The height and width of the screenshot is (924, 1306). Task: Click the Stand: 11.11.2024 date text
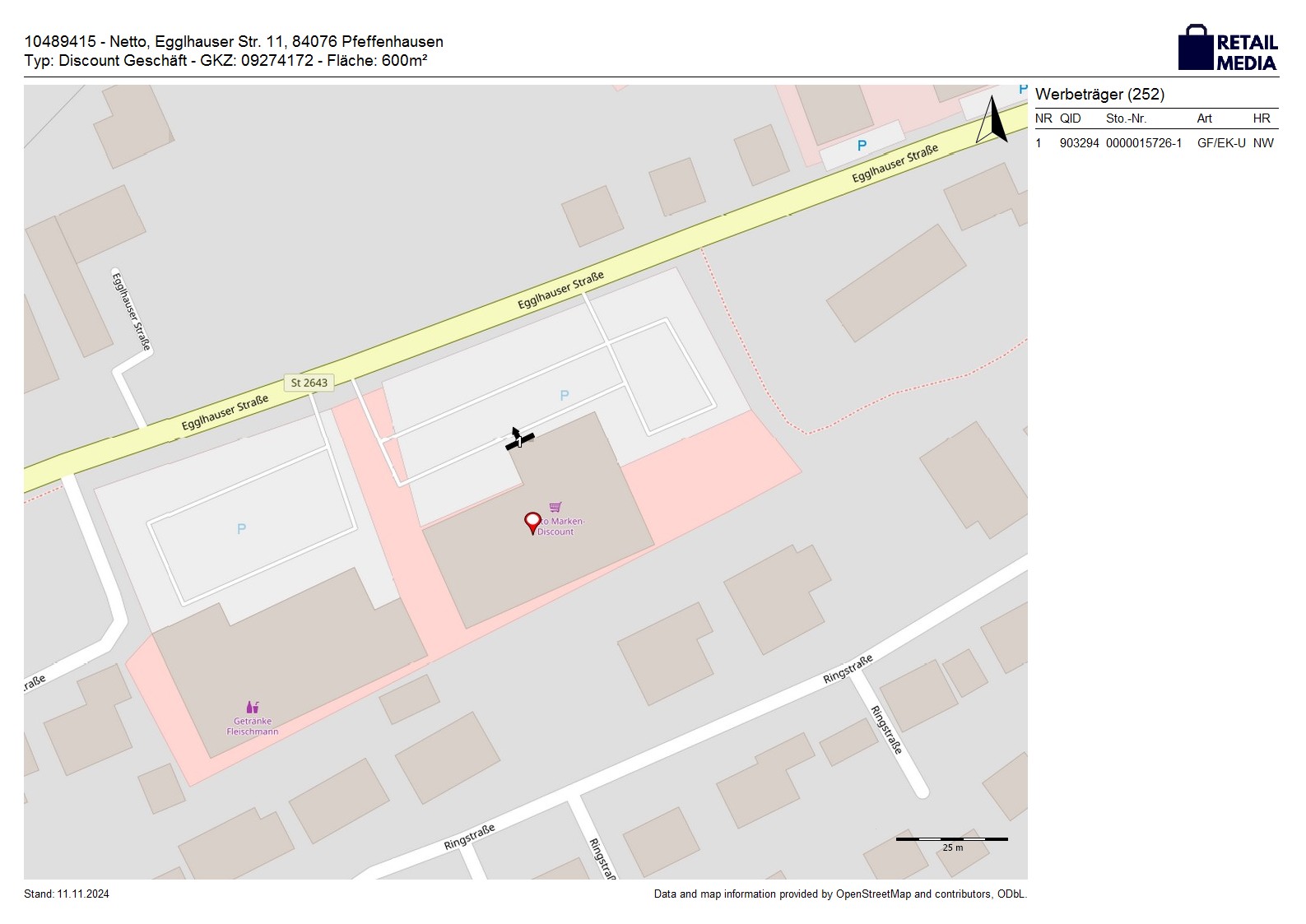point(67,894)
